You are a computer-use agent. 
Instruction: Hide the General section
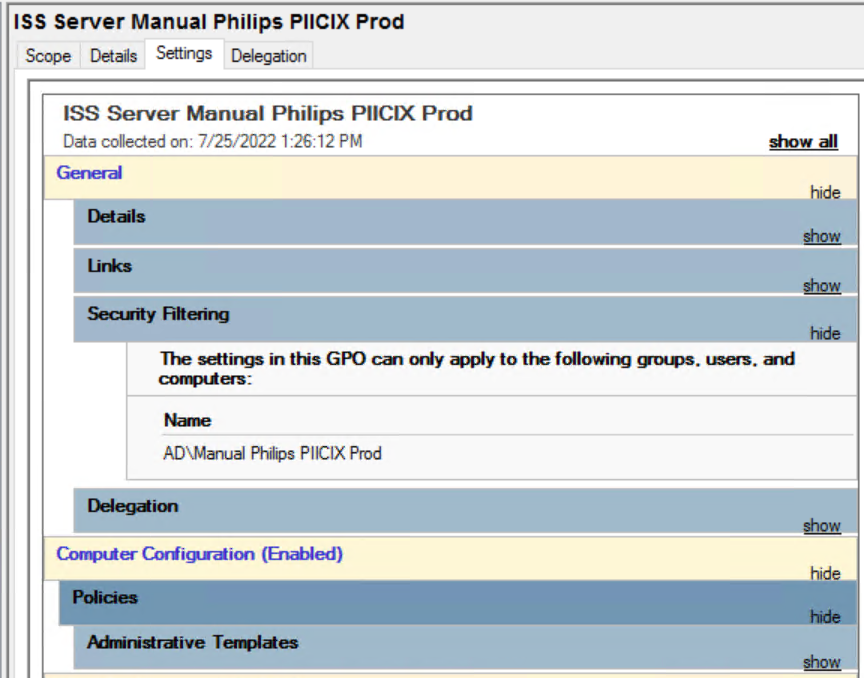pos(825,192)
